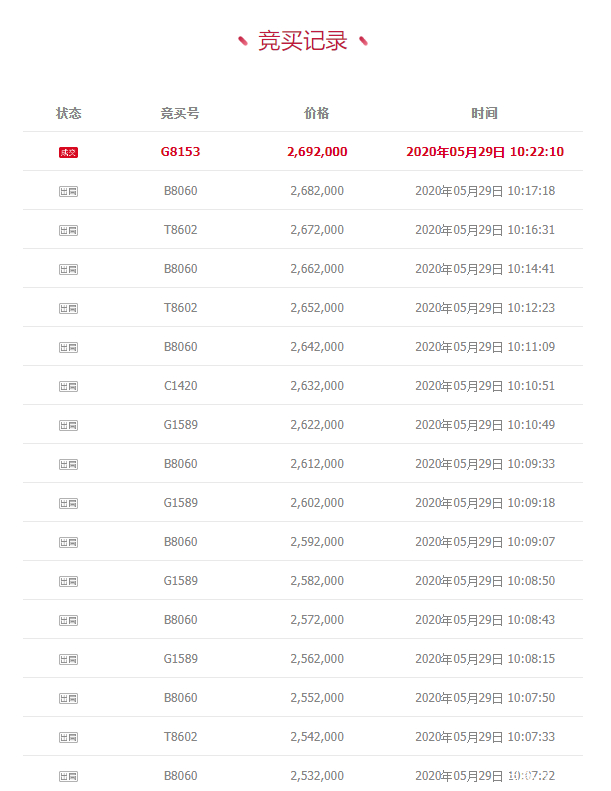Click the 出局 badge for price 2,542,000
The height and width of the screenshot is (791, 611).
68,738
